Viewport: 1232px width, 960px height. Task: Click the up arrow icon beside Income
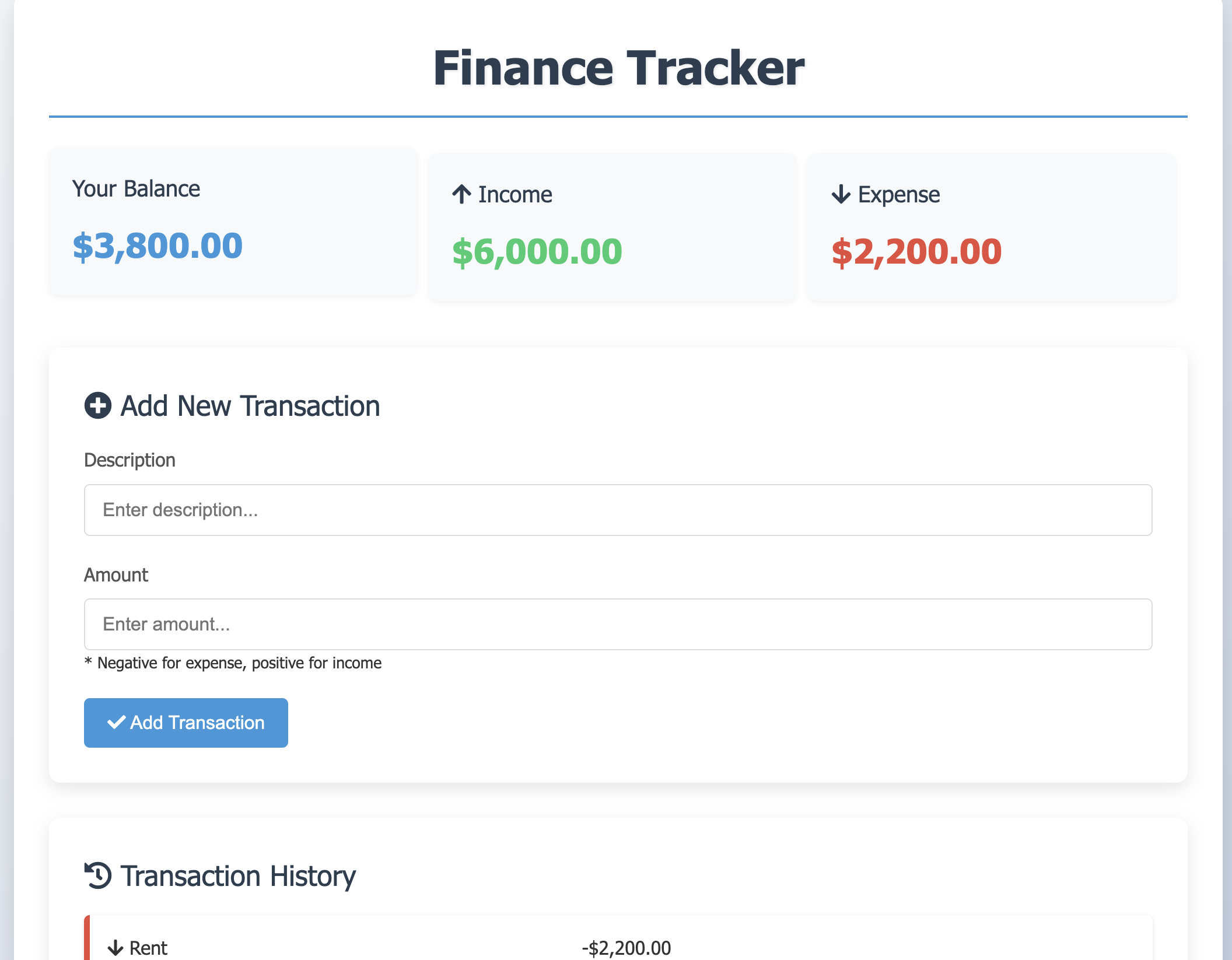point(461,194)
